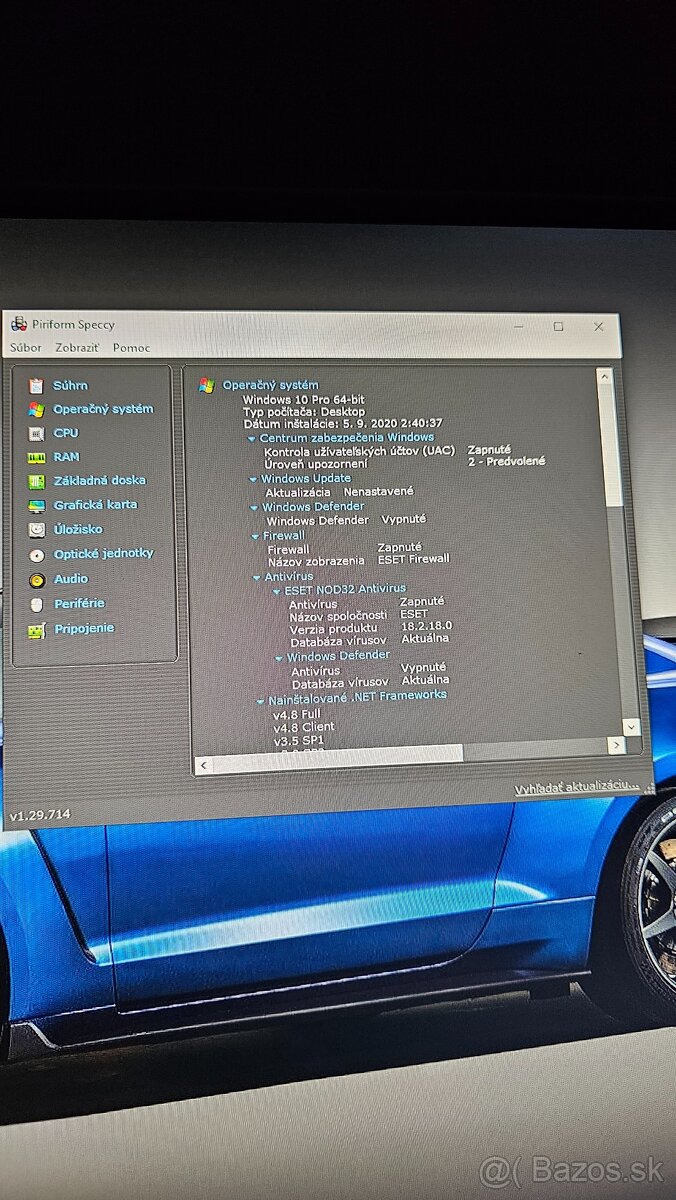Click the Súhrn clipboard icon in sidebar

(36, 385)
